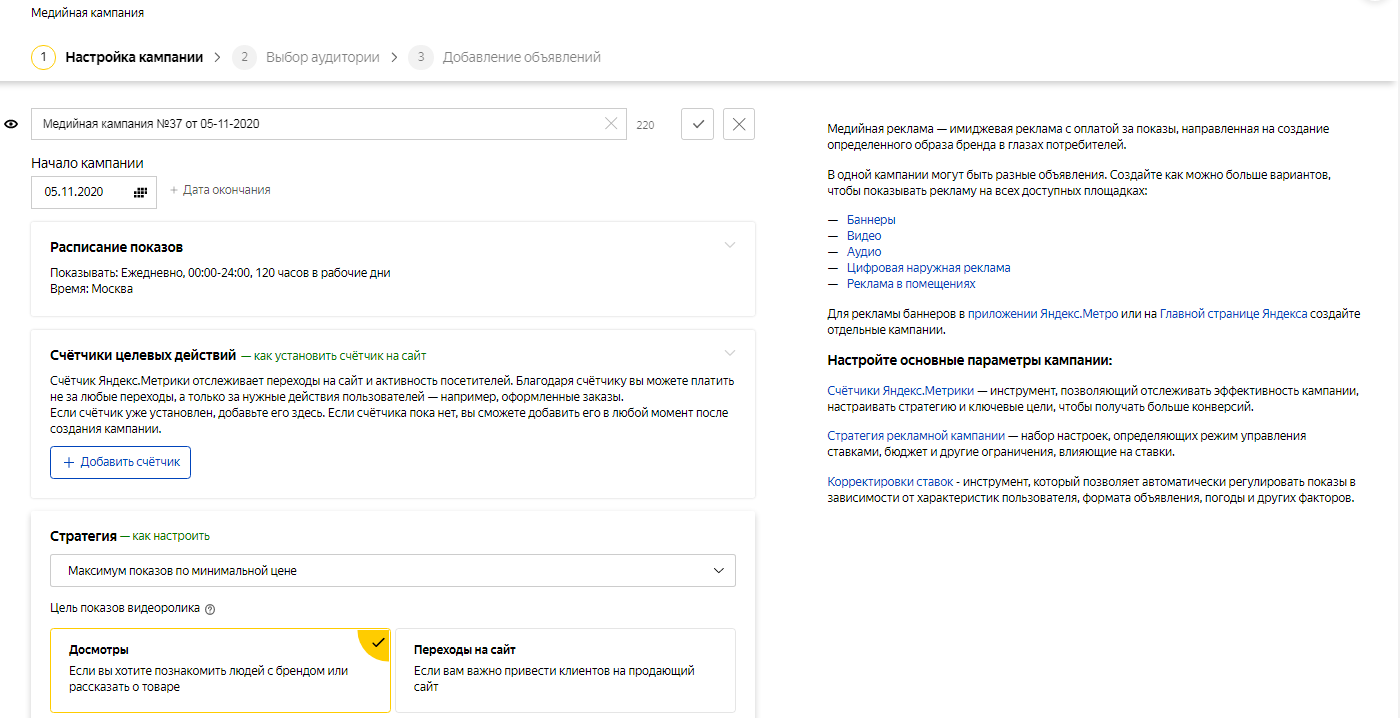Open the 'Аудио' help link

point(864,252)
